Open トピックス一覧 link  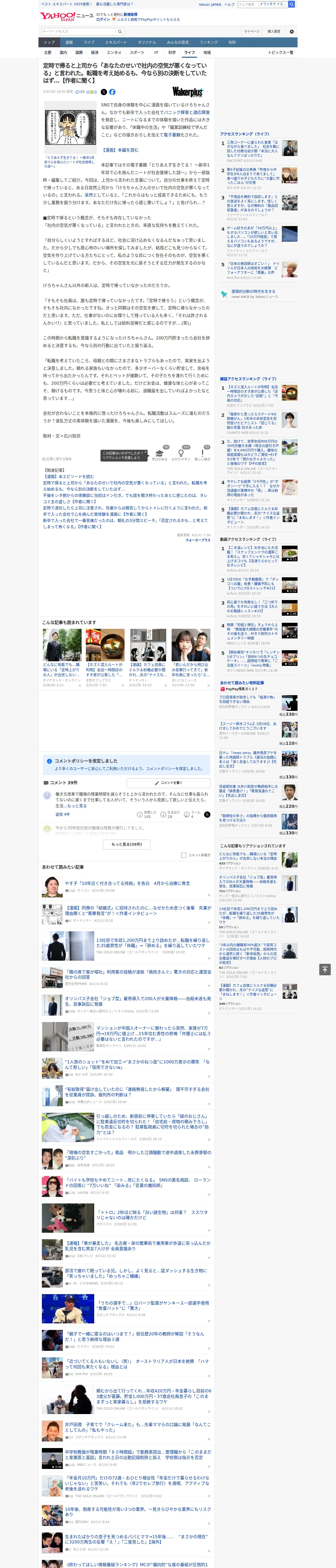[281, 52]
